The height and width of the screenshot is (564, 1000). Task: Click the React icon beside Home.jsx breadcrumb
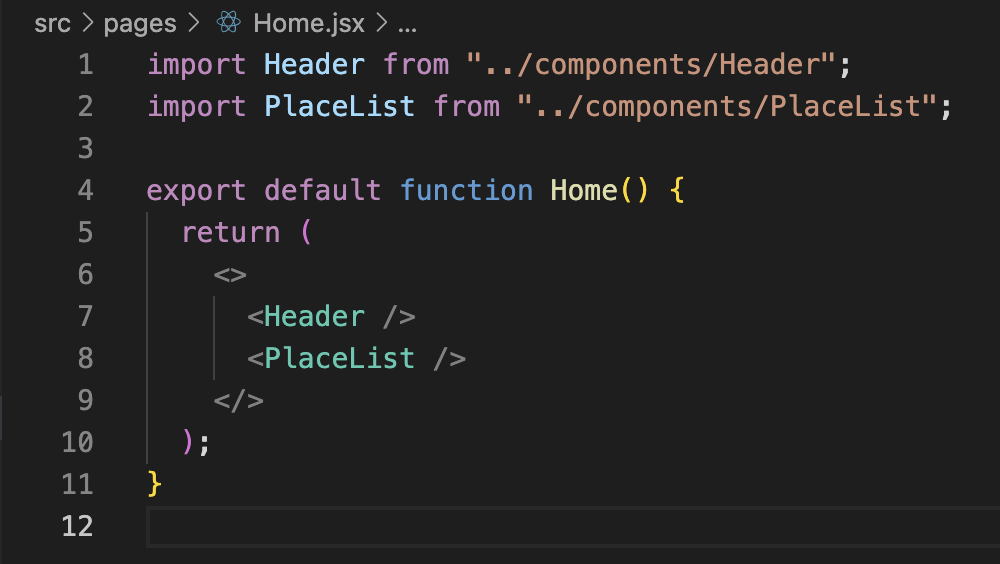point(228,22)
